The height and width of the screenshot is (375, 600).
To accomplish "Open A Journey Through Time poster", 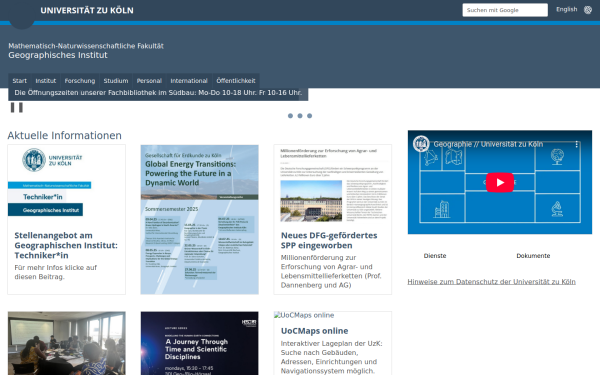I will click(199, 343).
